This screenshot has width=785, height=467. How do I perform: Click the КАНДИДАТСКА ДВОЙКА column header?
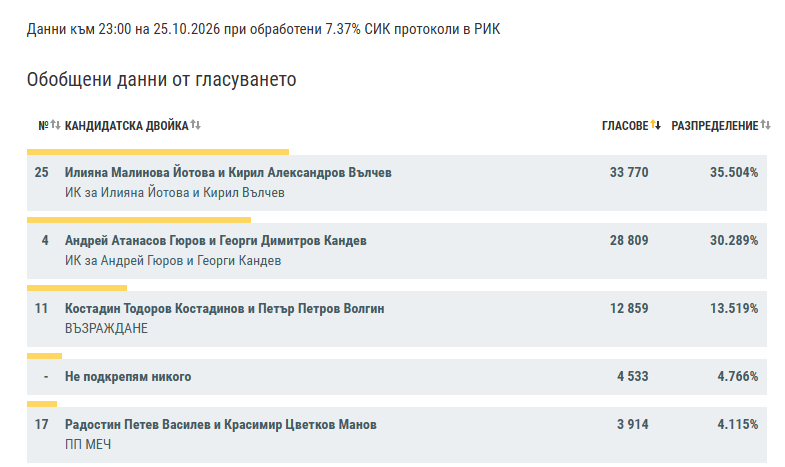pos(127,126)
